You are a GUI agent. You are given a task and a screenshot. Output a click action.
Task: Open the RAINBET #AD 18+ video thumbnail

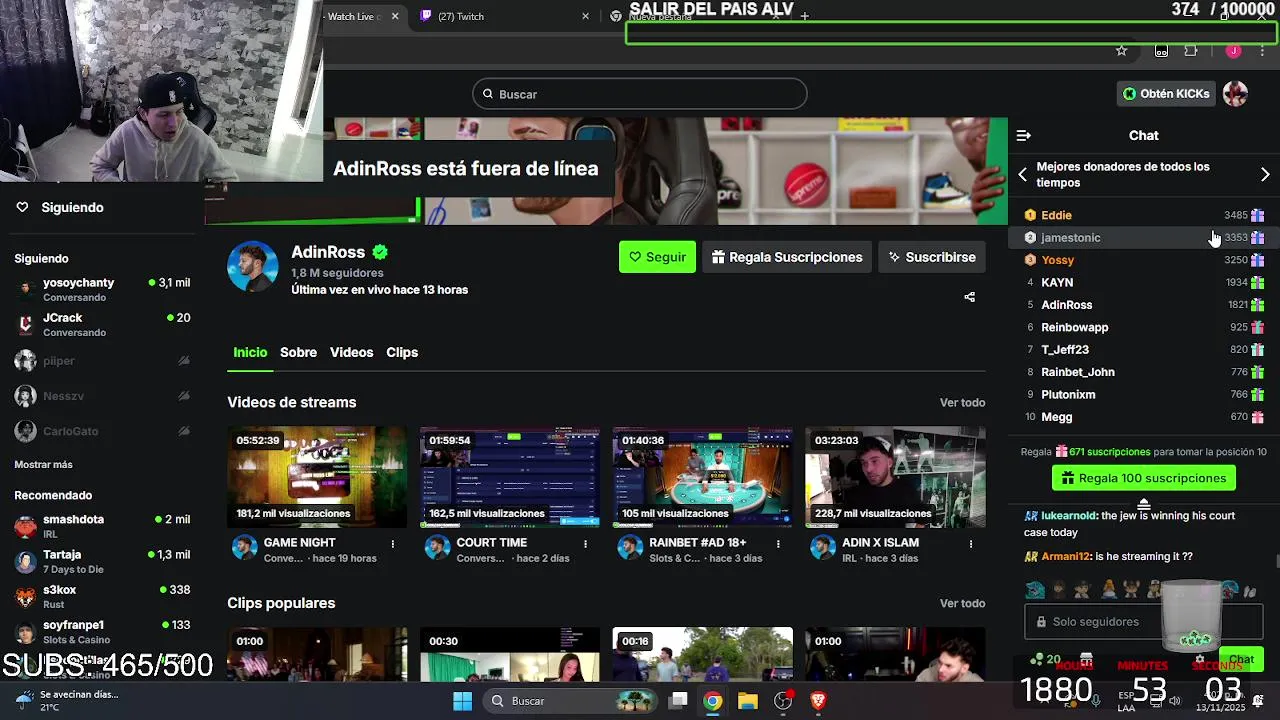click(x=703, y=477)
